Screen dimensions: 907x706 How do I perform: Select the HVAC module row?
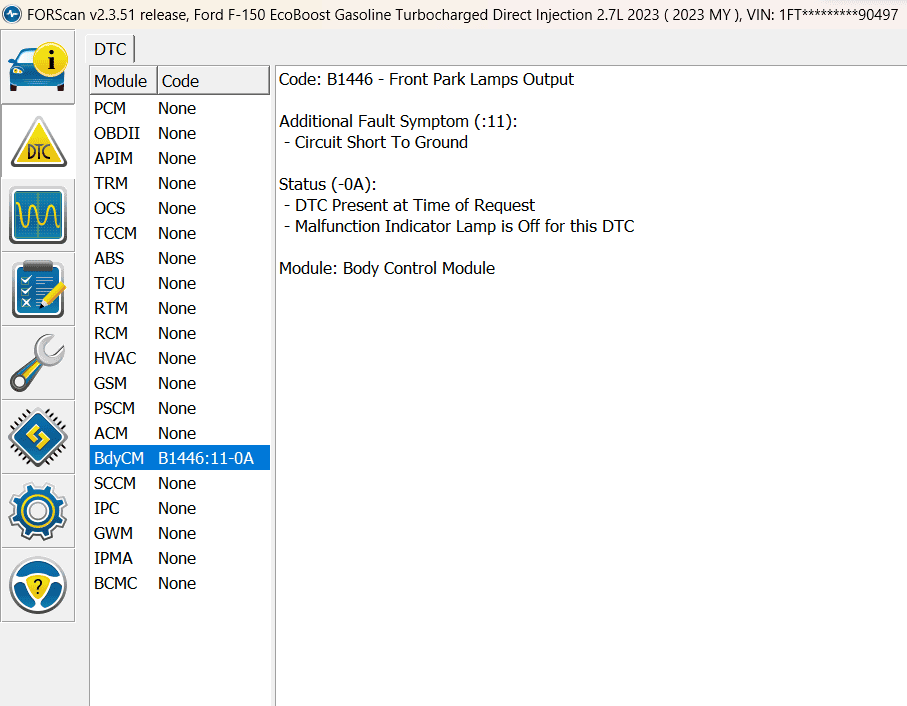click(x=150, y=358)
